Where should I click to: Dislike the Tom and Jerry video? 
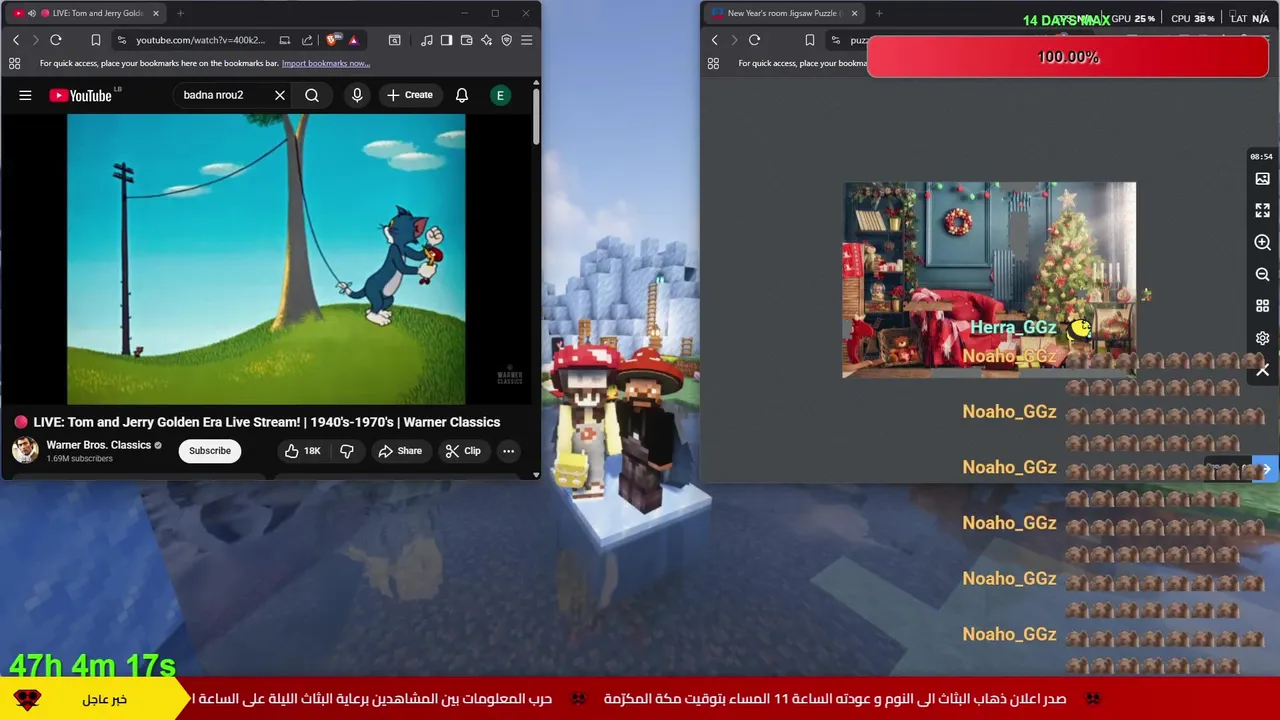tap(347, 451)
